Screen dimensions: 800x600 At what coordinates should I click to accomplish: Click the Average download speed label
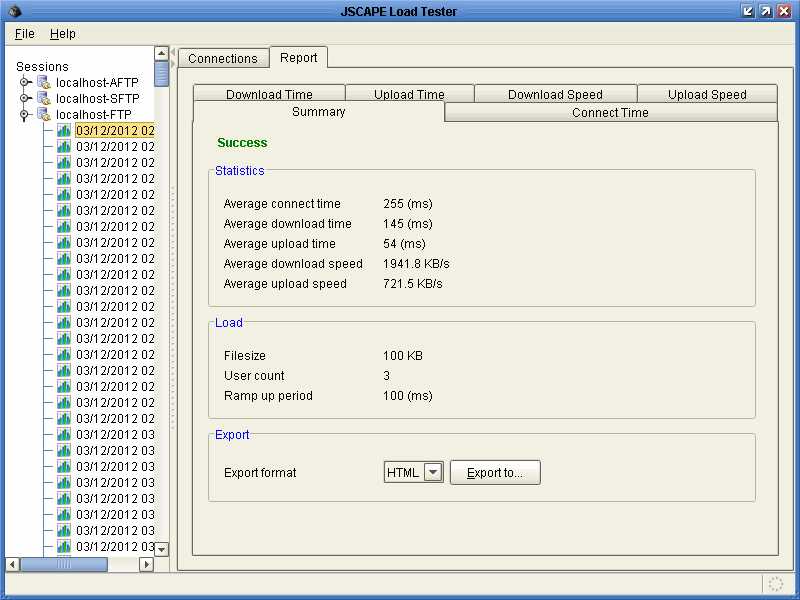tap(293, 263)
